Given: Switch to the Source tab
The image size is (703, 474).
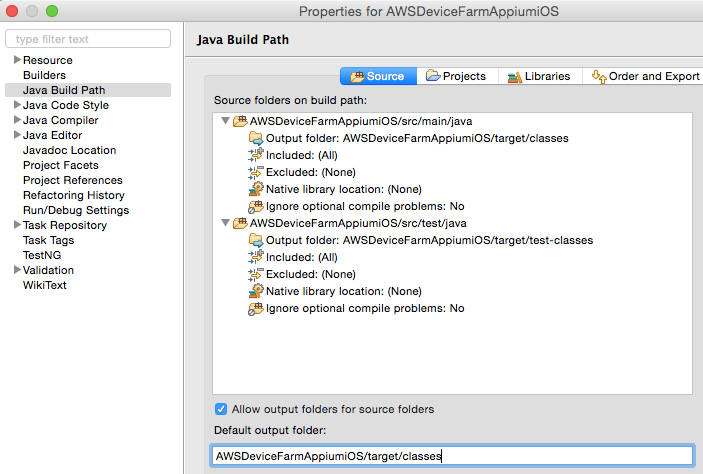Looking at the screenshot, I should tap(378, 76).
